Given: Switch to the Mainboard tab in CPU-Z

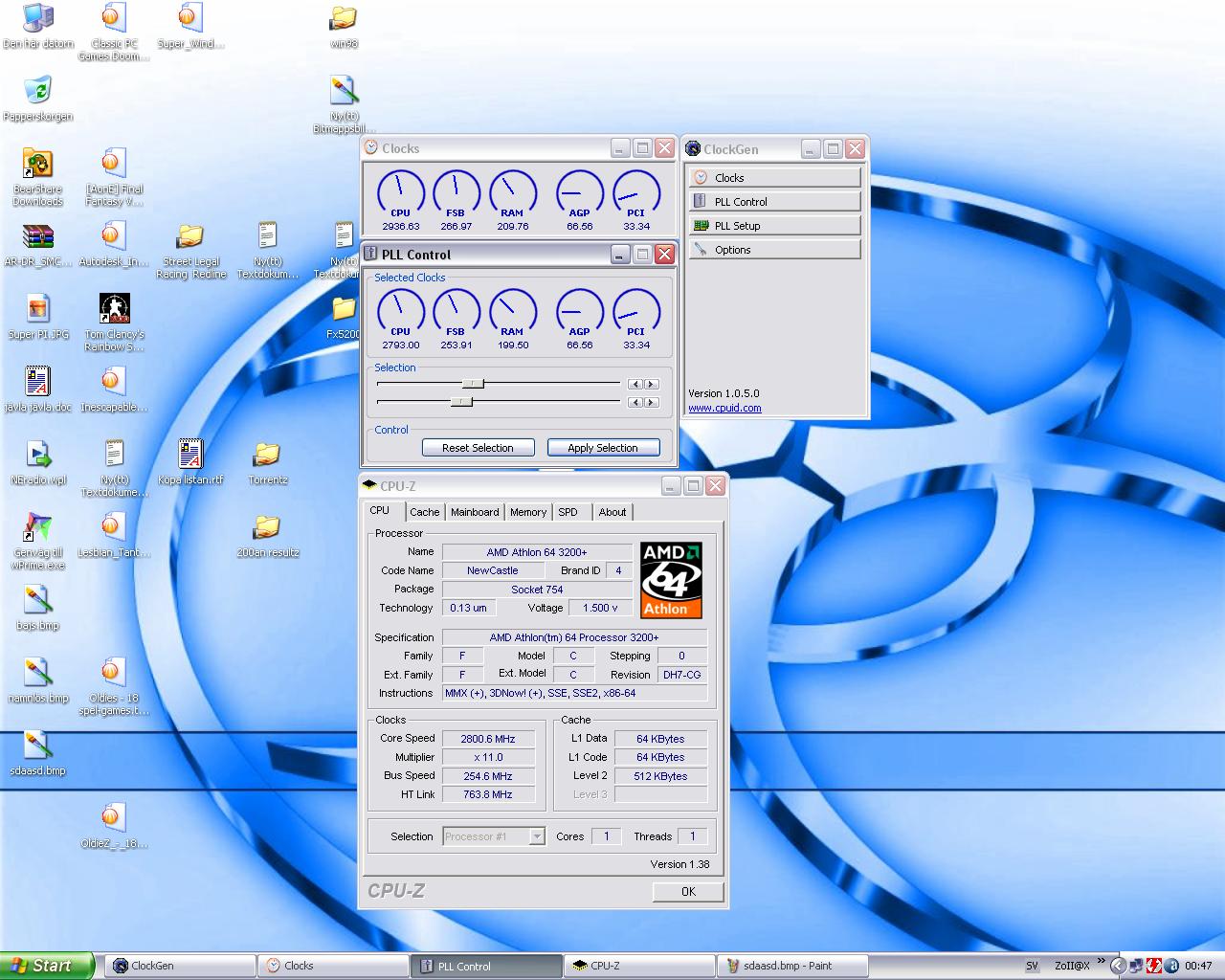Looking at the screenshot, I should 475,512.
